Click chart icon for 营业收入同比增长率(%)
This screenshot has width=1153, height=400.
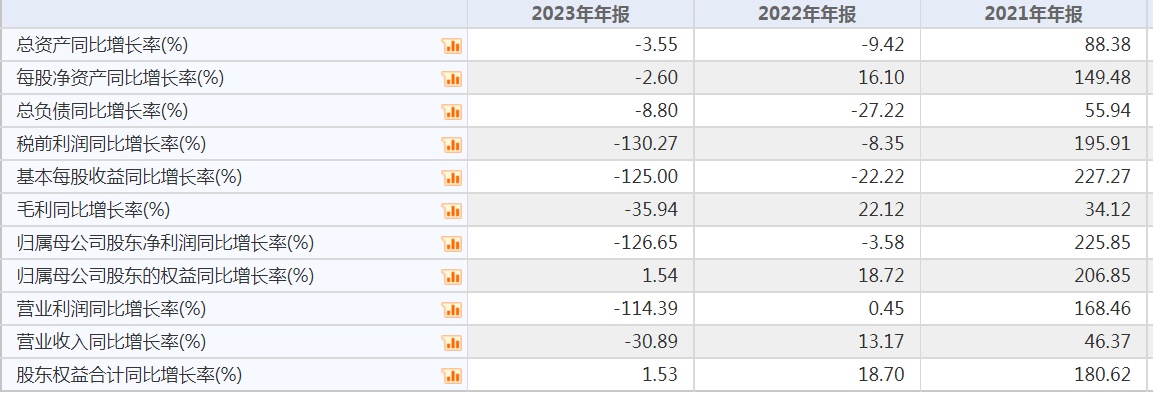point(451,343)
